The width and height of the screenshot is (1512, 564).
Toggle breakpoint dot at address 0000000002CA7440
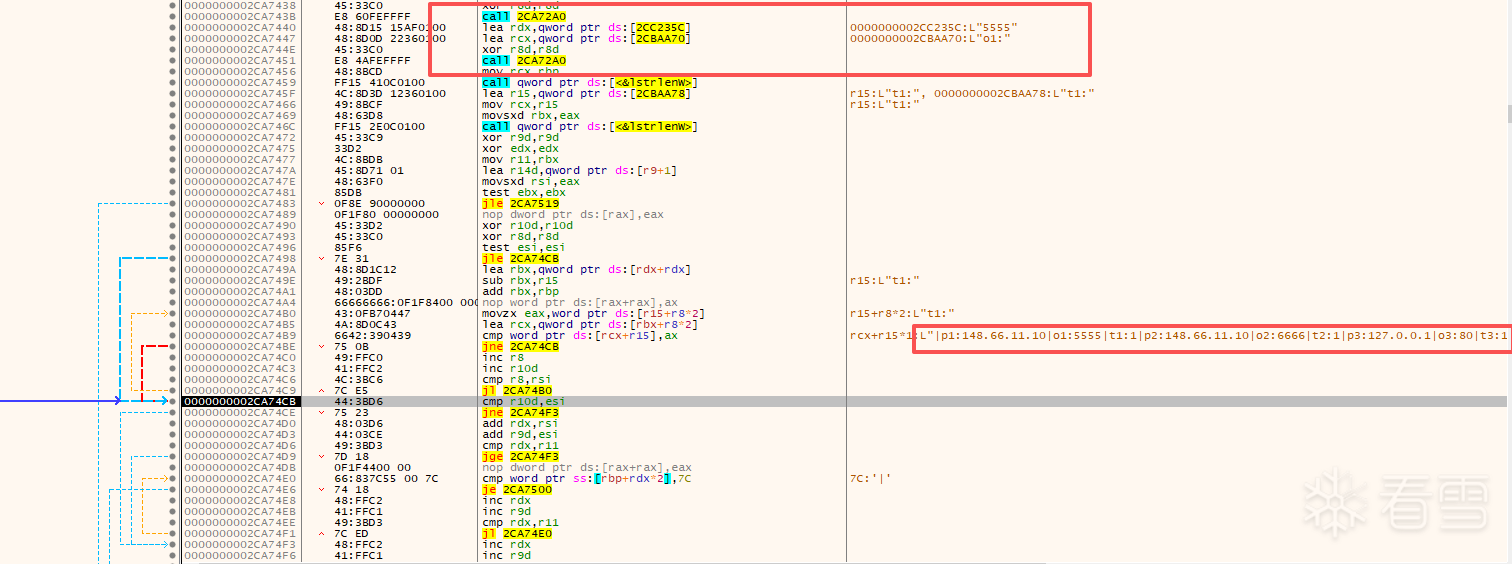pyautogui.click(x=173, y=27)
